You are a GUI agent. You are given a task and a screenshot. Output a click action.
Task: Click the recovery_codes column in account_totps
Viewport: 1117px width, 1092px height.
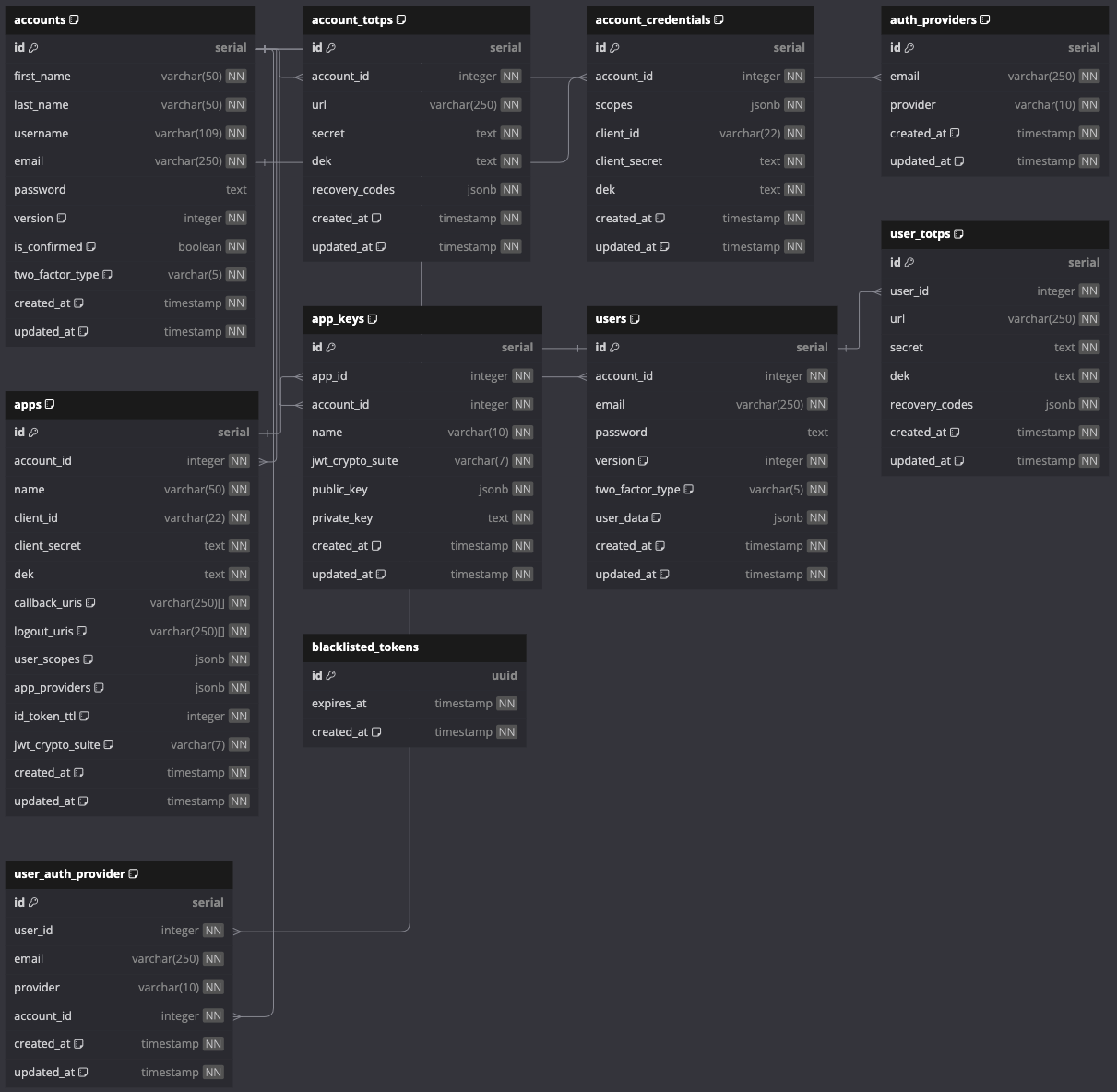[416, 190]
